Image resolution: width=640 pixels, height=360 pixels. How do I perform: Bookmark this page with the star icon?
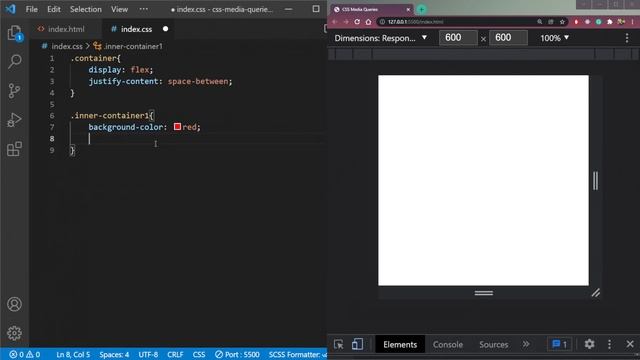(x=562, y=22)
